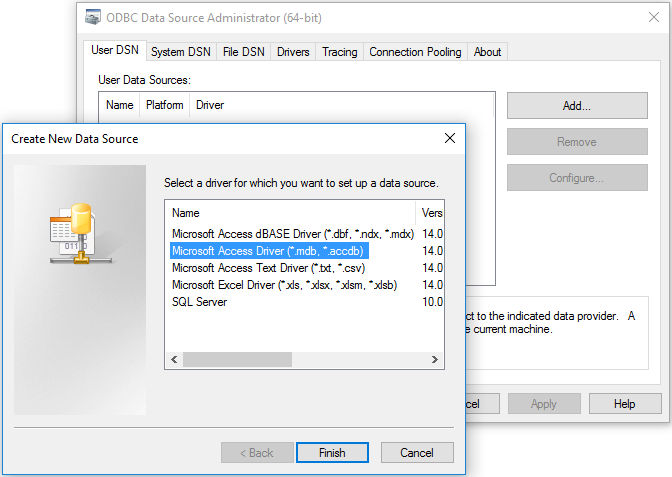Select Microsoft Access Text Driver (*.txt, *.csv)
This screenshot has height=477, width=672.
(x=268, y=268)
